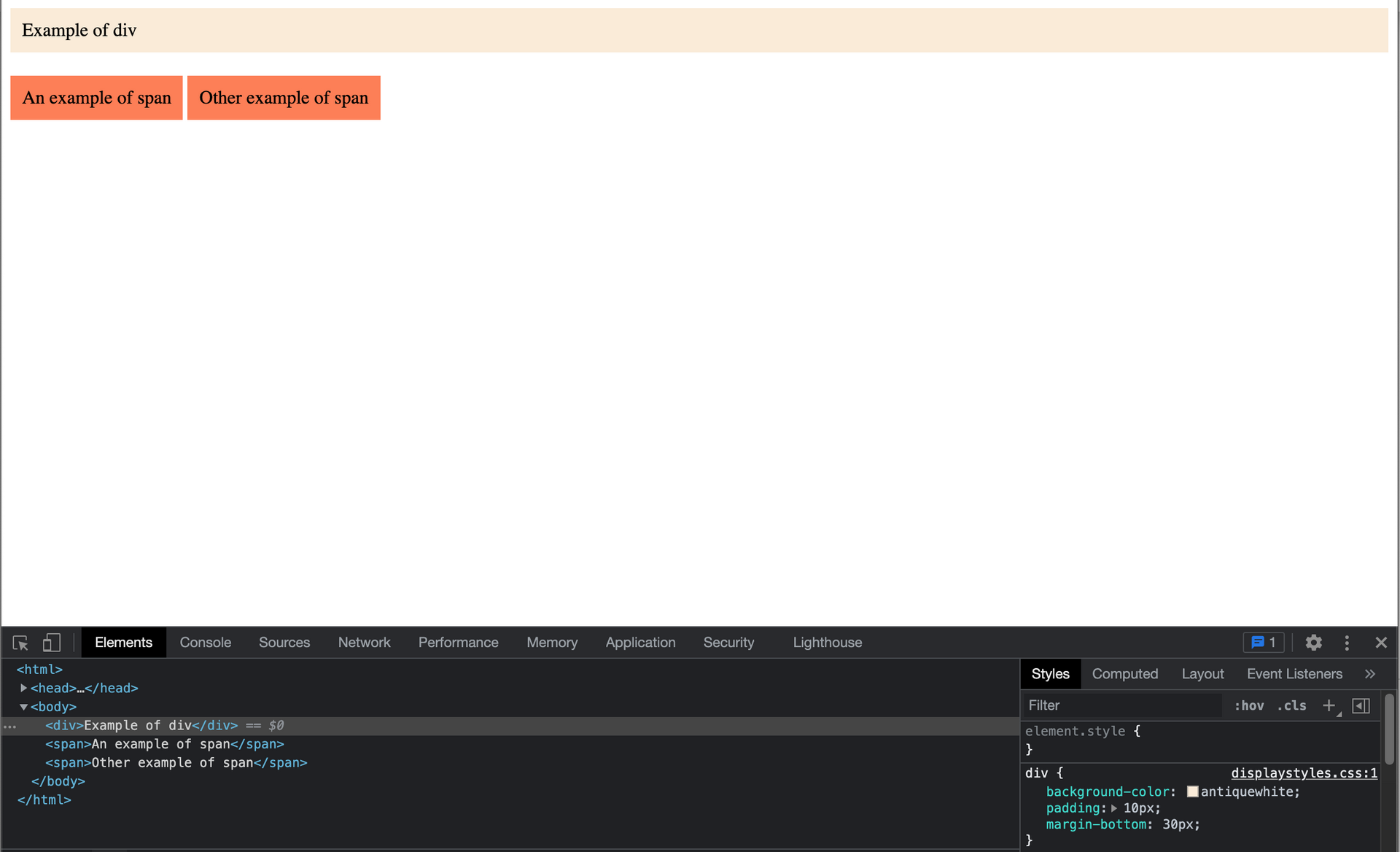Viewport: 1400px width, 852px height.
Task: Switch to the Console tab
Action: click(206, 643)
